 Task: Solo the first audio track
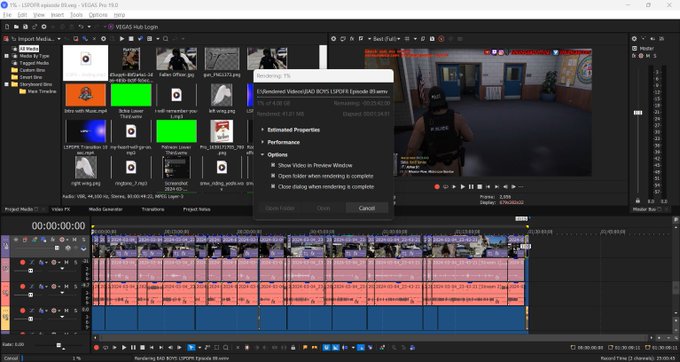75,262
